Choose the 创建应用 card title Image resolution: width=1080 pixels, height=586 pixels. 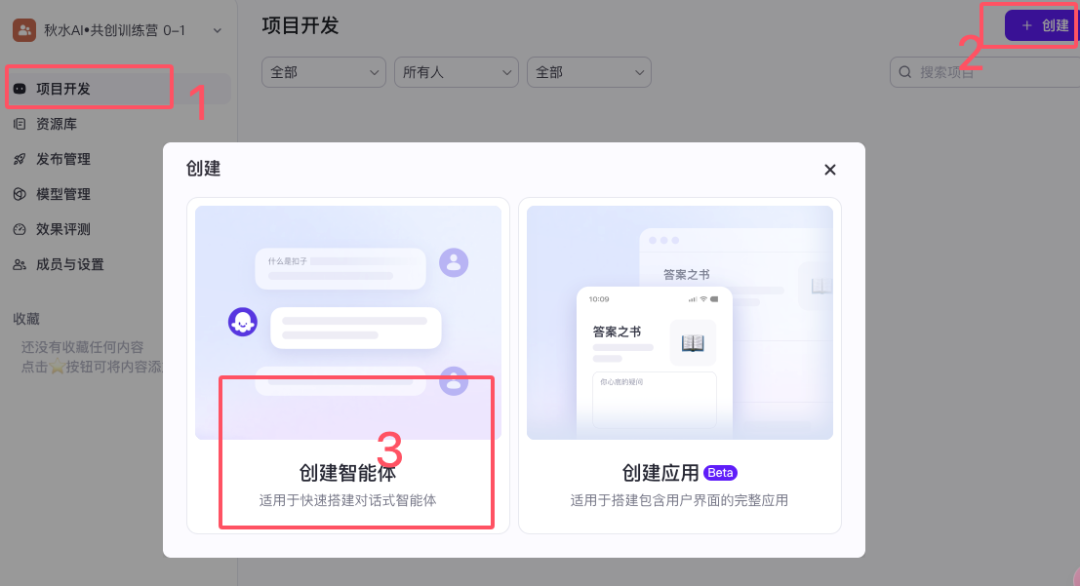(x=660, y=472)
